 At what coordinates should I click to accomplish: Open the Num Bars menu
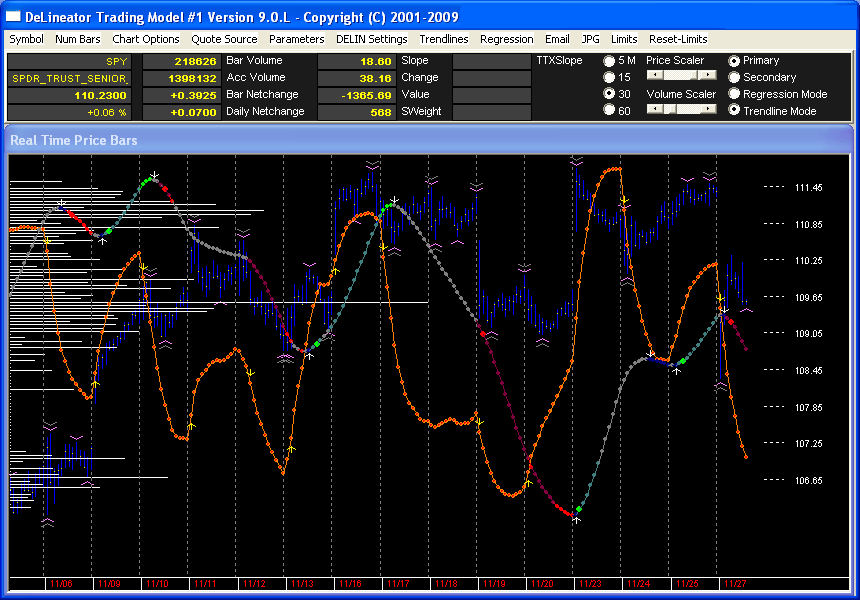[77, 39]
